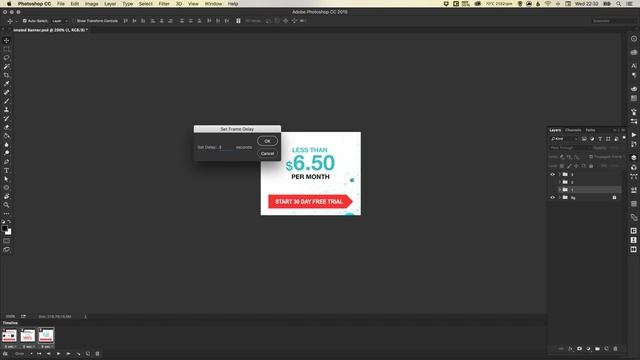Select the Ellipse shape tool
This screenshot has height=360, width=640.
[7, 188]
